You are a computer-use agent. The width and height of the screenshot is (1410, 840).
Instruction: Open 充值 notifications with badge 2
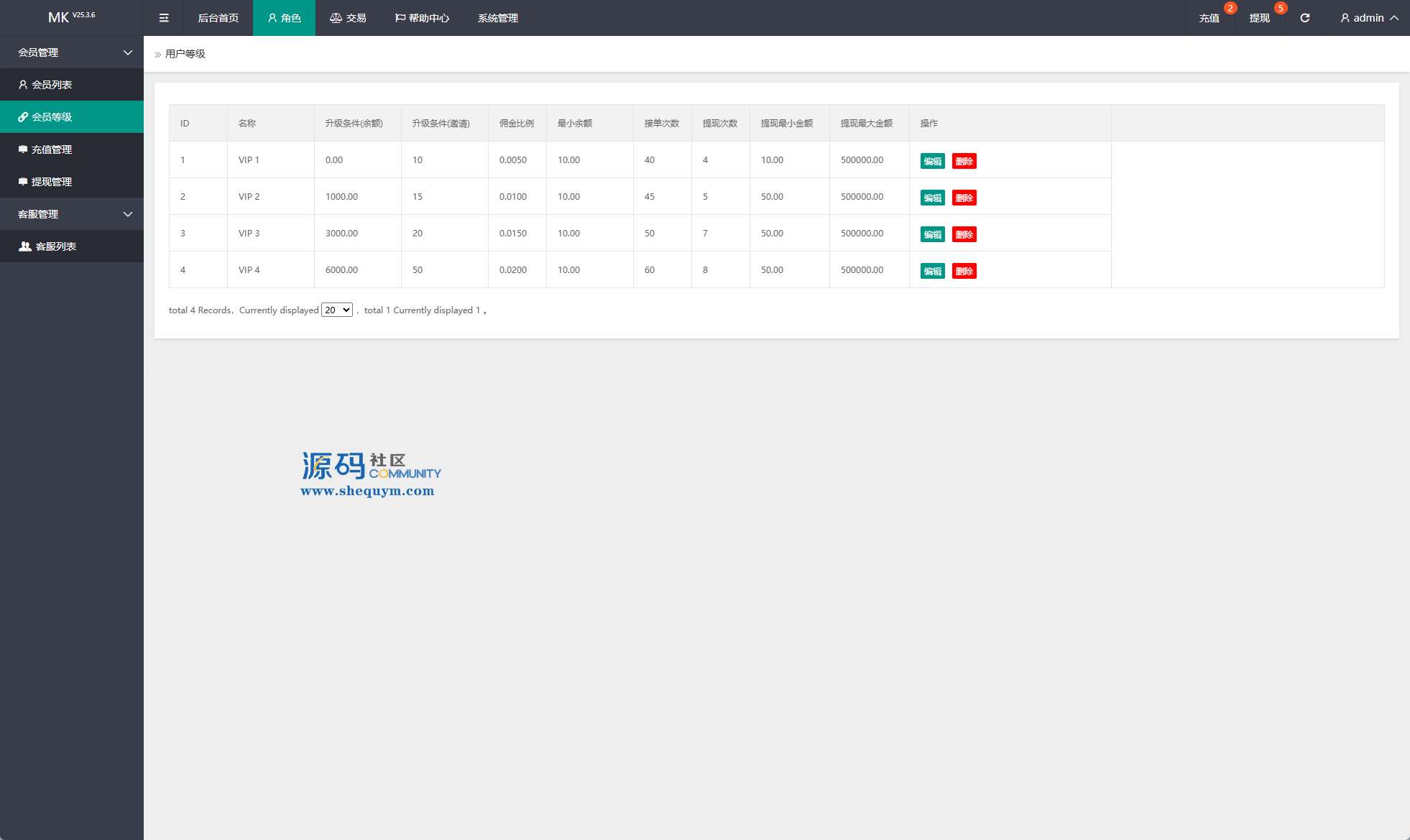tap(1209, 18)
